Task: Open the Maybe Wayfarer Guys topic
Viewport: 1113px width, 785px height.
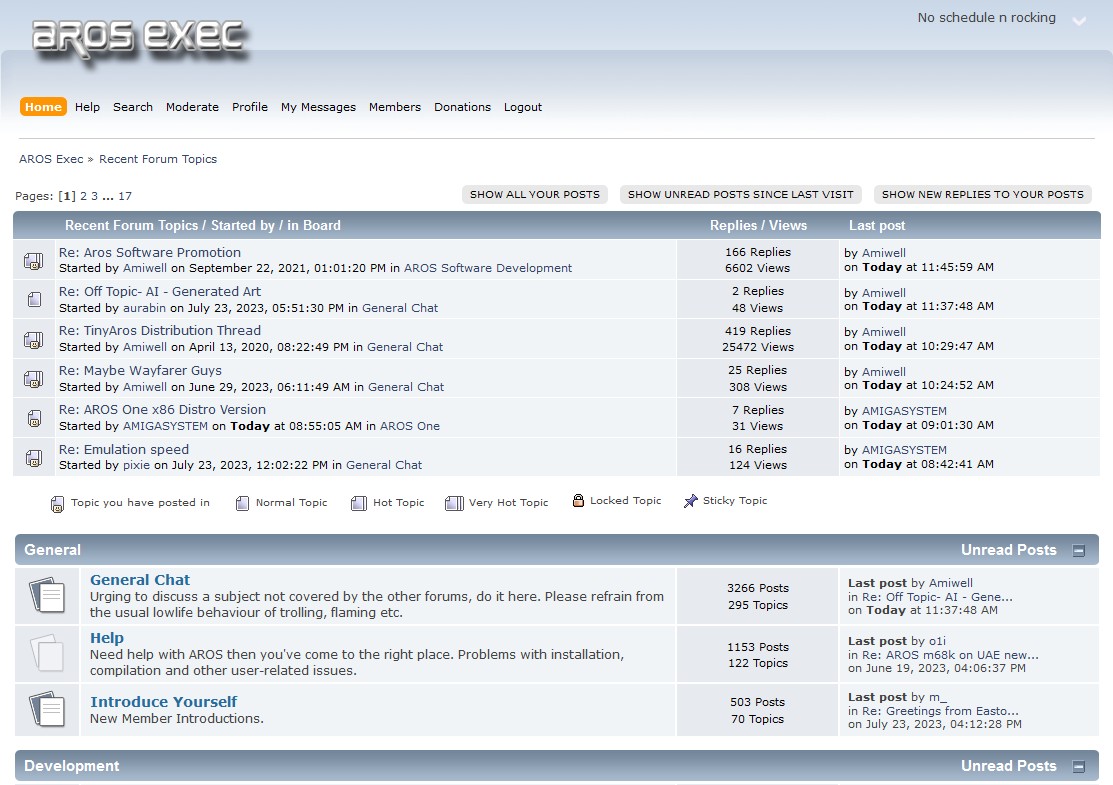Action: [140, 370]
